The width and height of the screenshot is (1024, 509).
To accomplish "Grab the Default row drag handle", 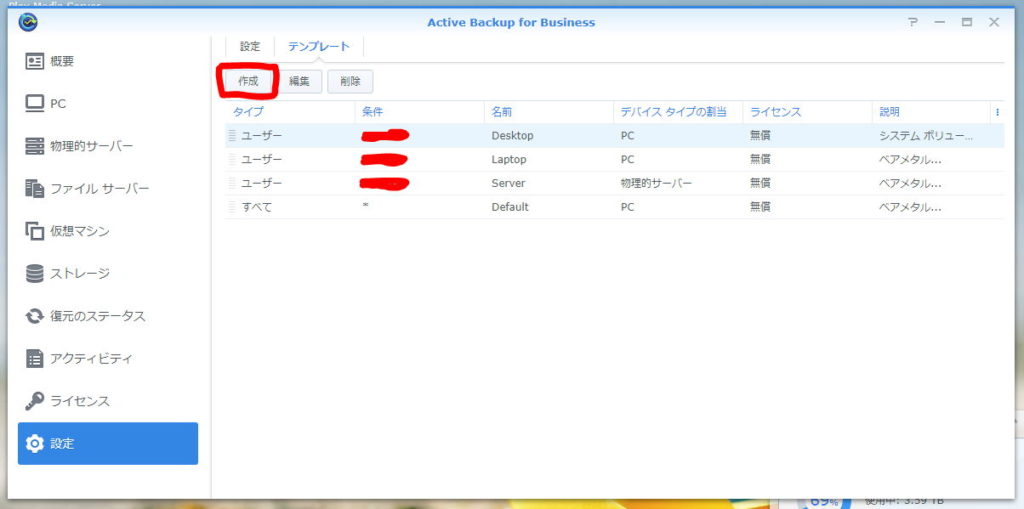I will (x=231, y=207).
